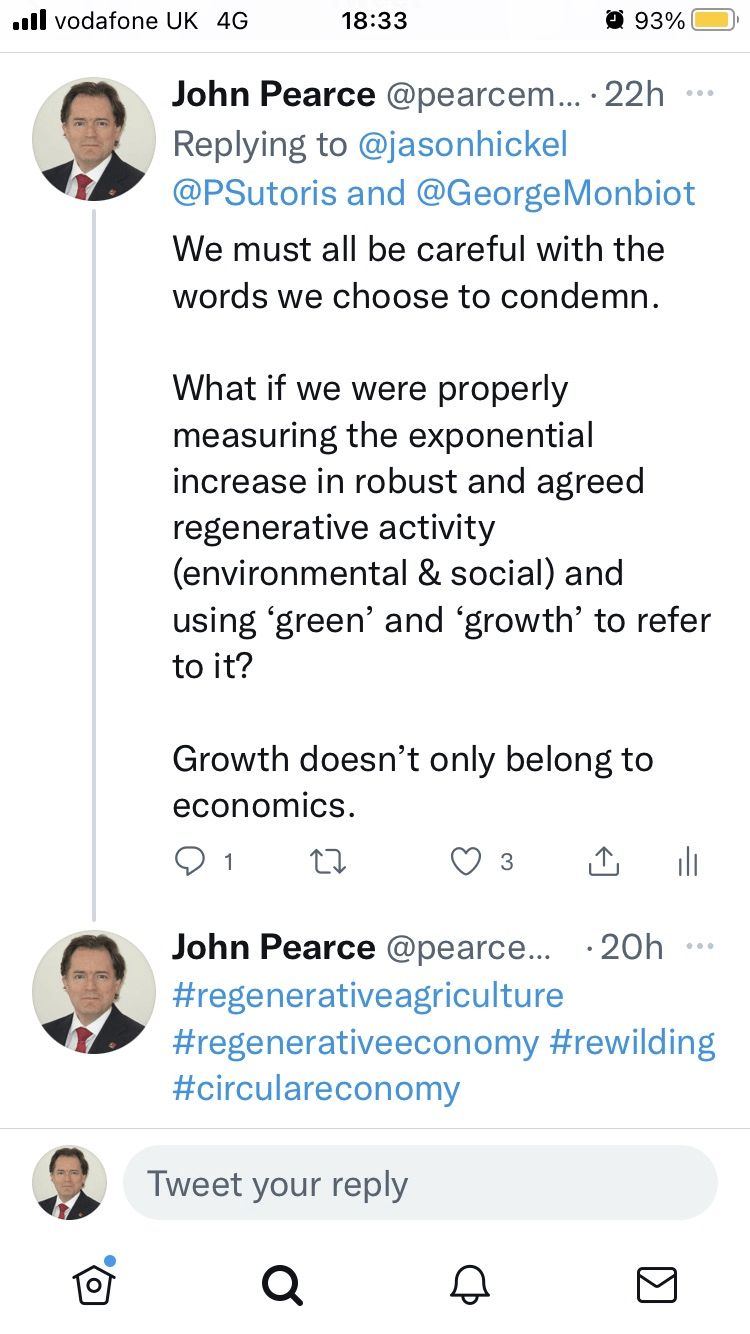The height and width of the screenshot is (1334, 750).
Task: Open Messages envelope tab
Action: tap(657, 1284)
